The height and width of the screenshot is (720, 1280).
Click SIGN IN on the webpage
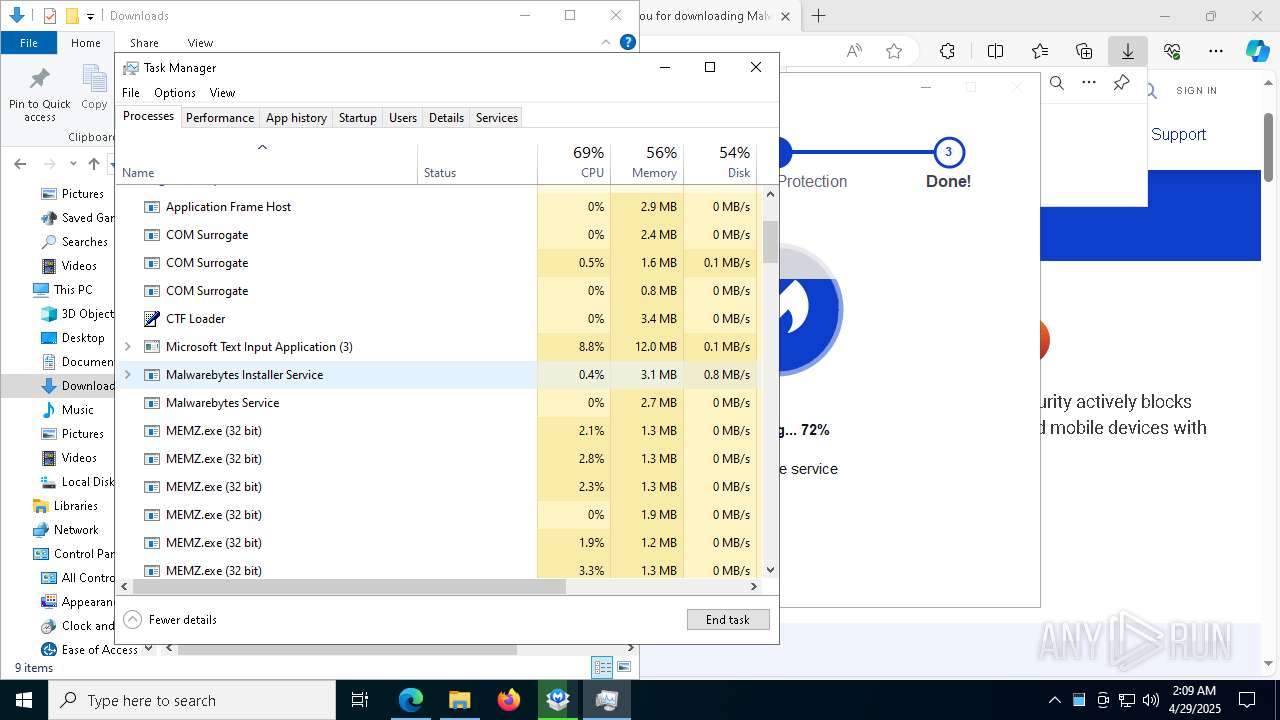tap(1197, 90)
